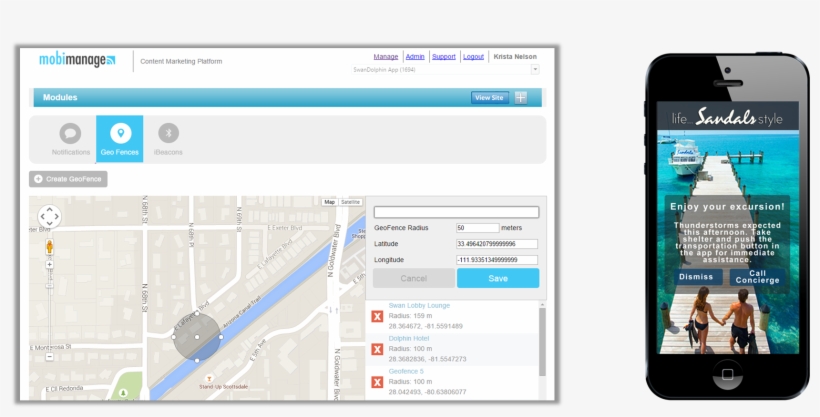Tap Dismiss on the phone alert

696,277
